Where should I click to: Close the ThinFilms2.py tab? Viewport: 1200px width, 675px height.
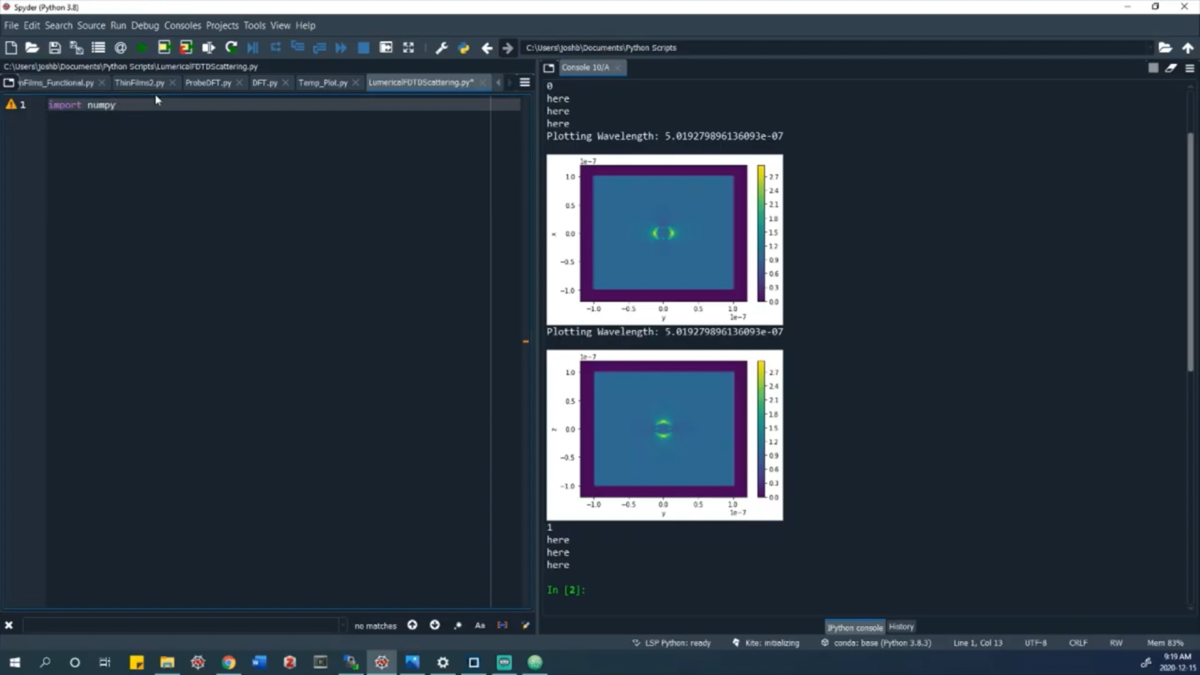pyautogui.click(x=172, y=83)
